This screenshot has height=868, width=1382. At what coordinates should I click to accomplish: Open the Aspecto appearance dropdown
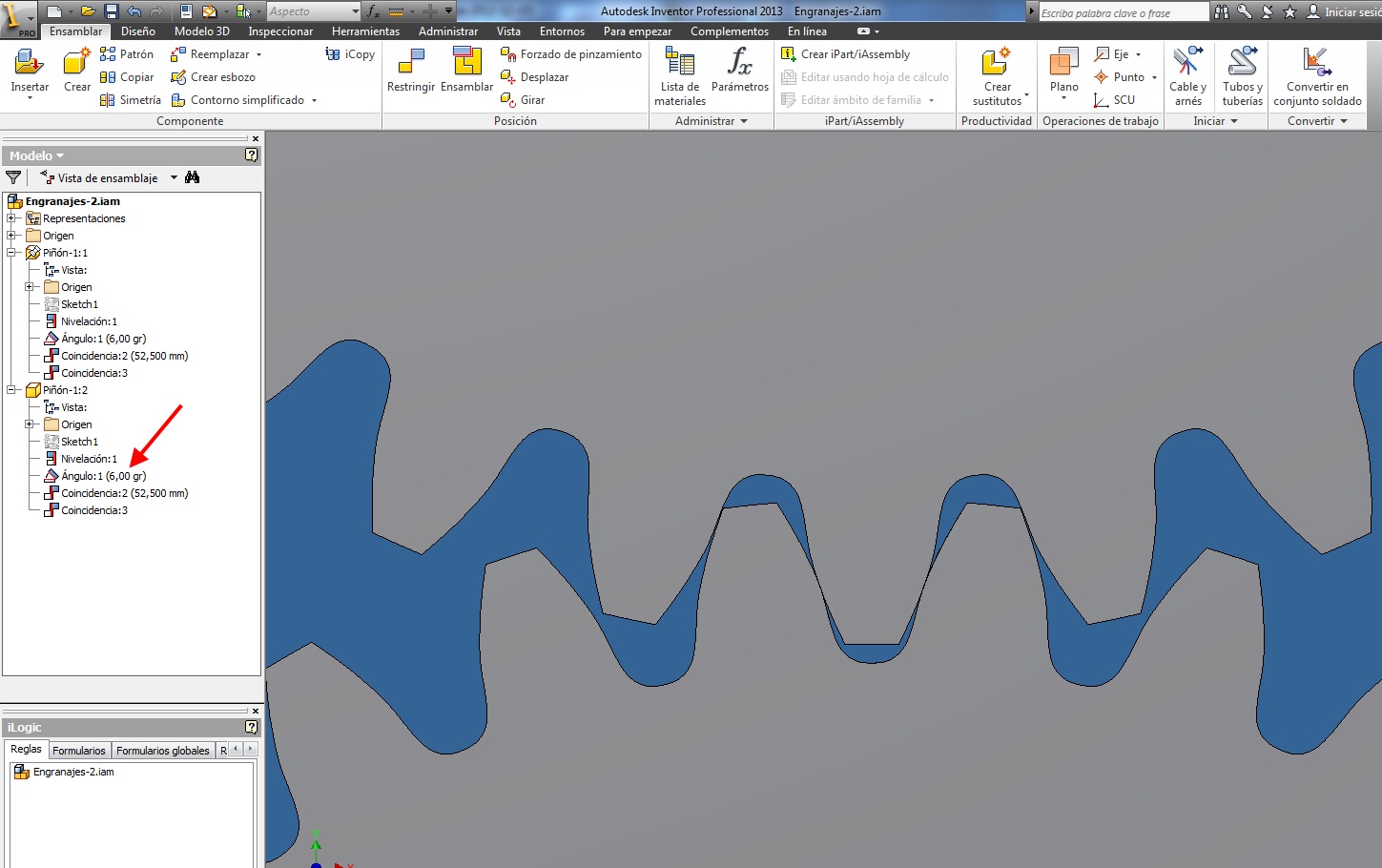[x=313, y=11]
